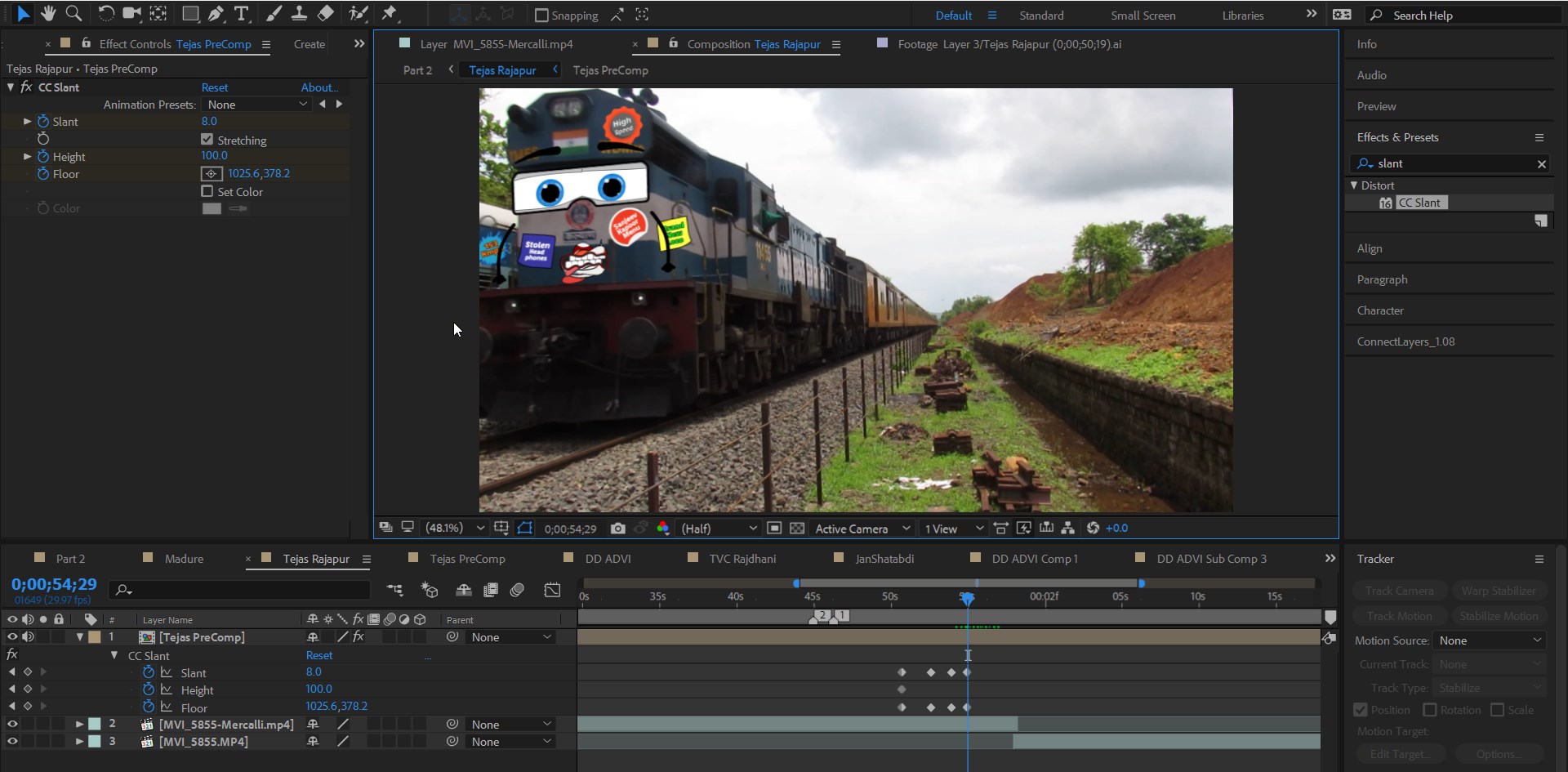Open the Animation Presets dropdown

point(256,105)
